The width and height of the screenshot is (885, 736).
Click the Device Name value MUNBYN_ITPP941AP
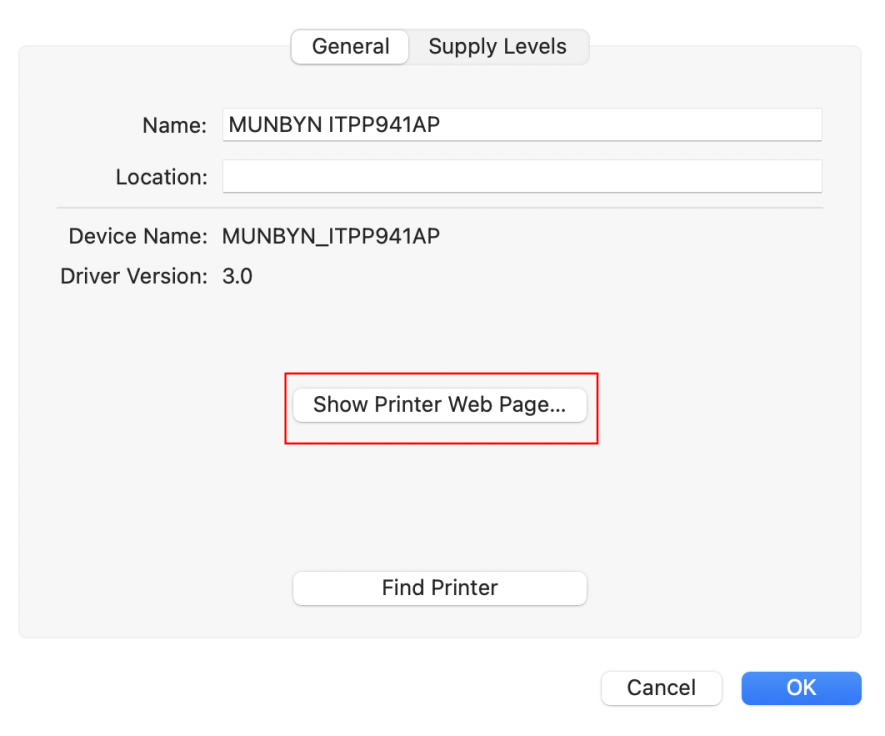(331, 236)
